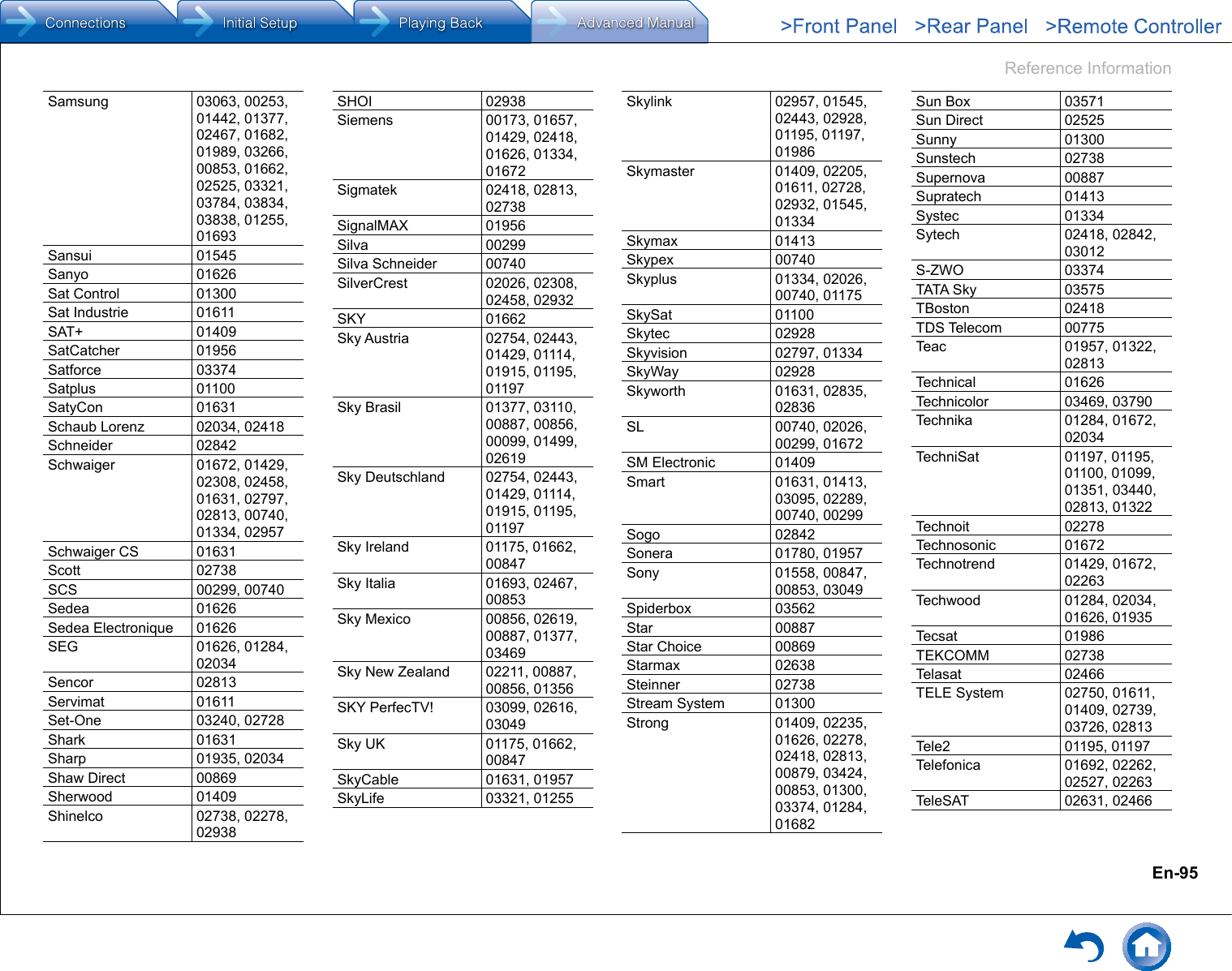Select the Siemens brand entry
Image resolution: width=1232 pixels, height=971 pixels.
pyautogui.click(x=365, y=120)
